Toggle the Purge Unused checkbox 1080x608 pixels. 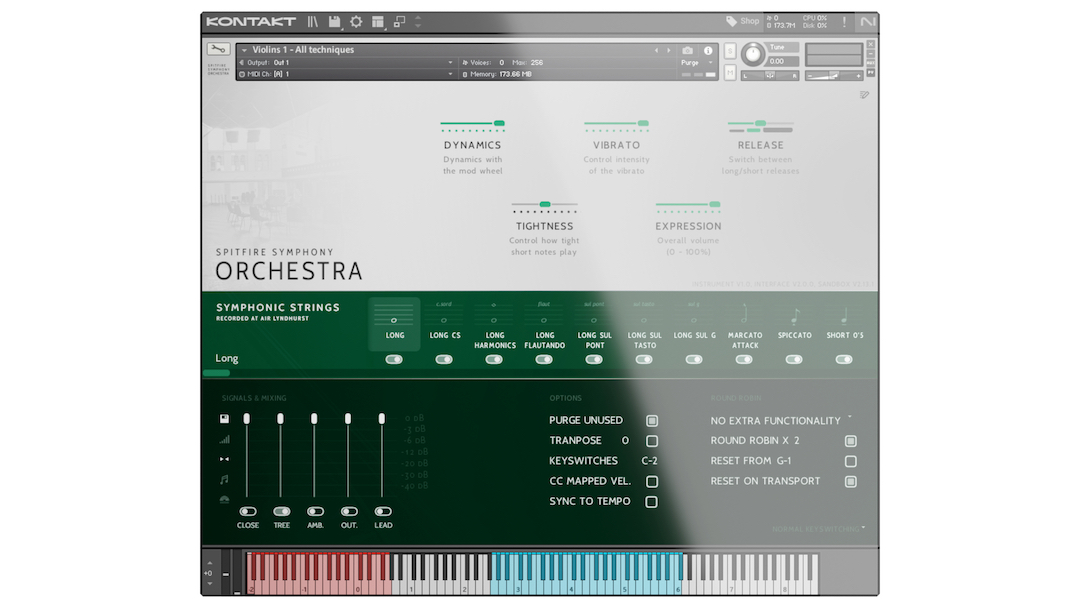tap(652, 421)
